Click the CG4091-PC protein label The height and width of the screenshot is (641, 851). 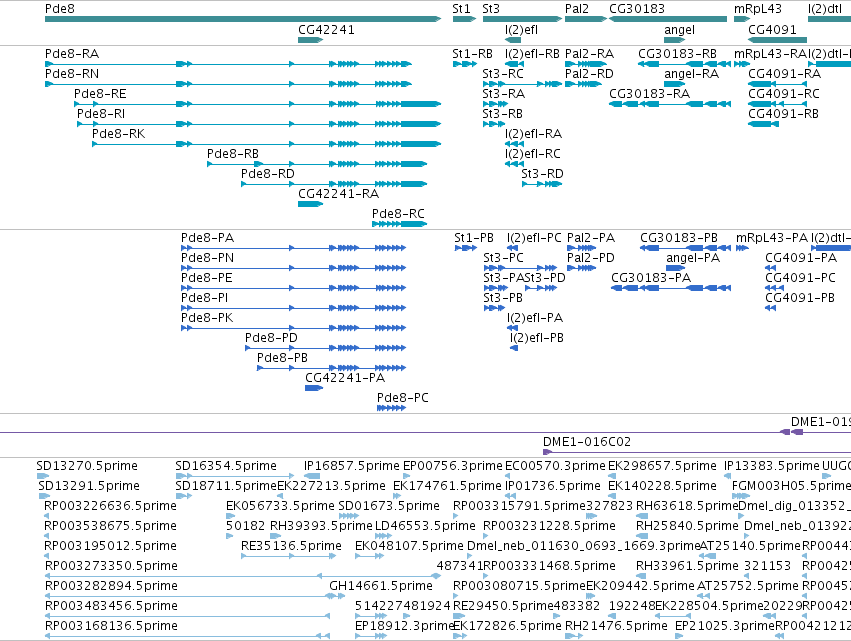[x=801, y=278]
